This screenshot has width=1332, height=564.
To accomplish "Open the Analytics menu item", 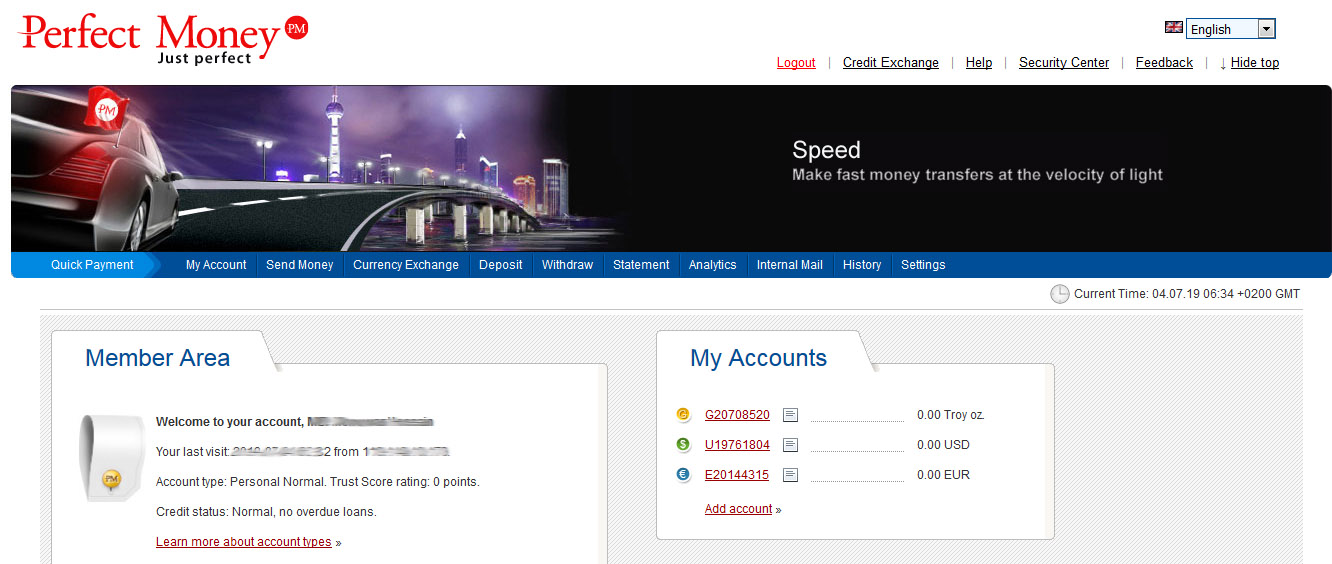I will pos(713,265).
